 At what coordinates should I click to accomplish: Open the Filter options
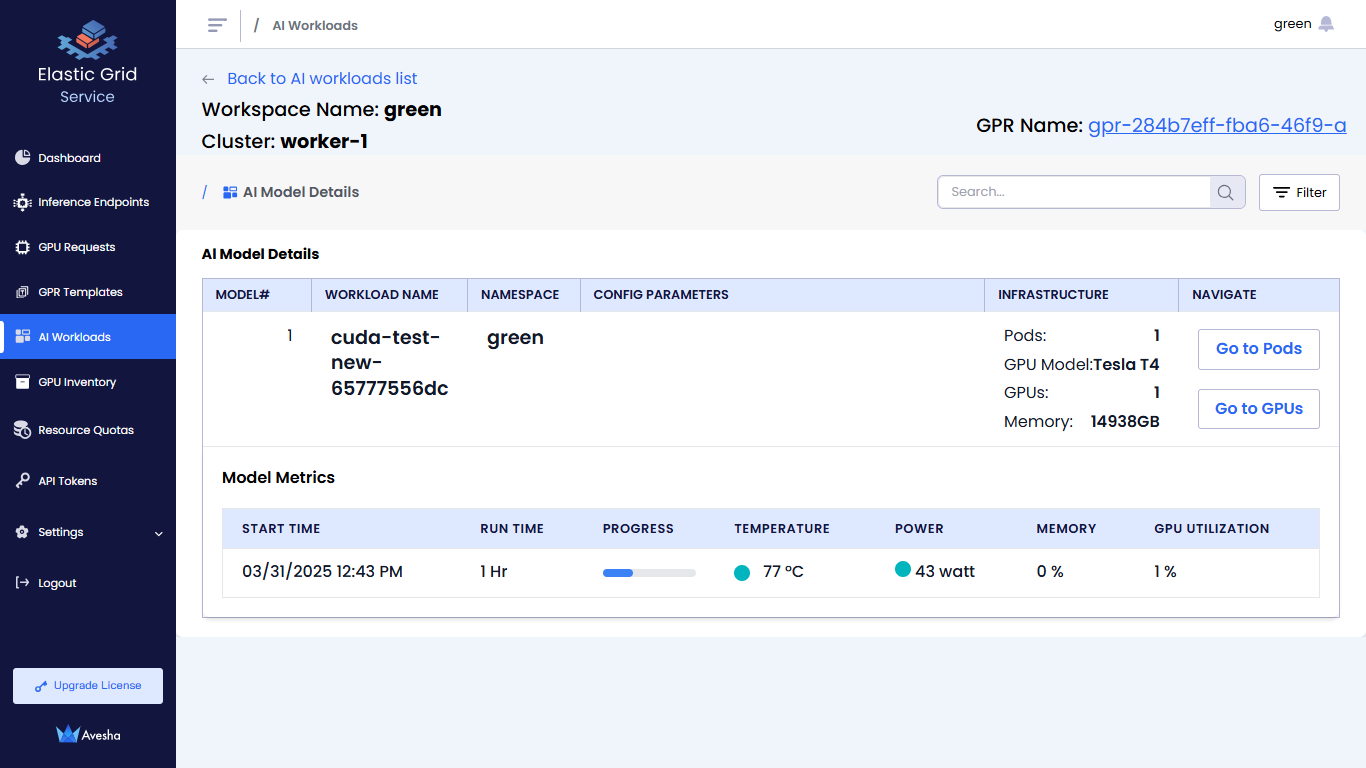point(1299,192)
